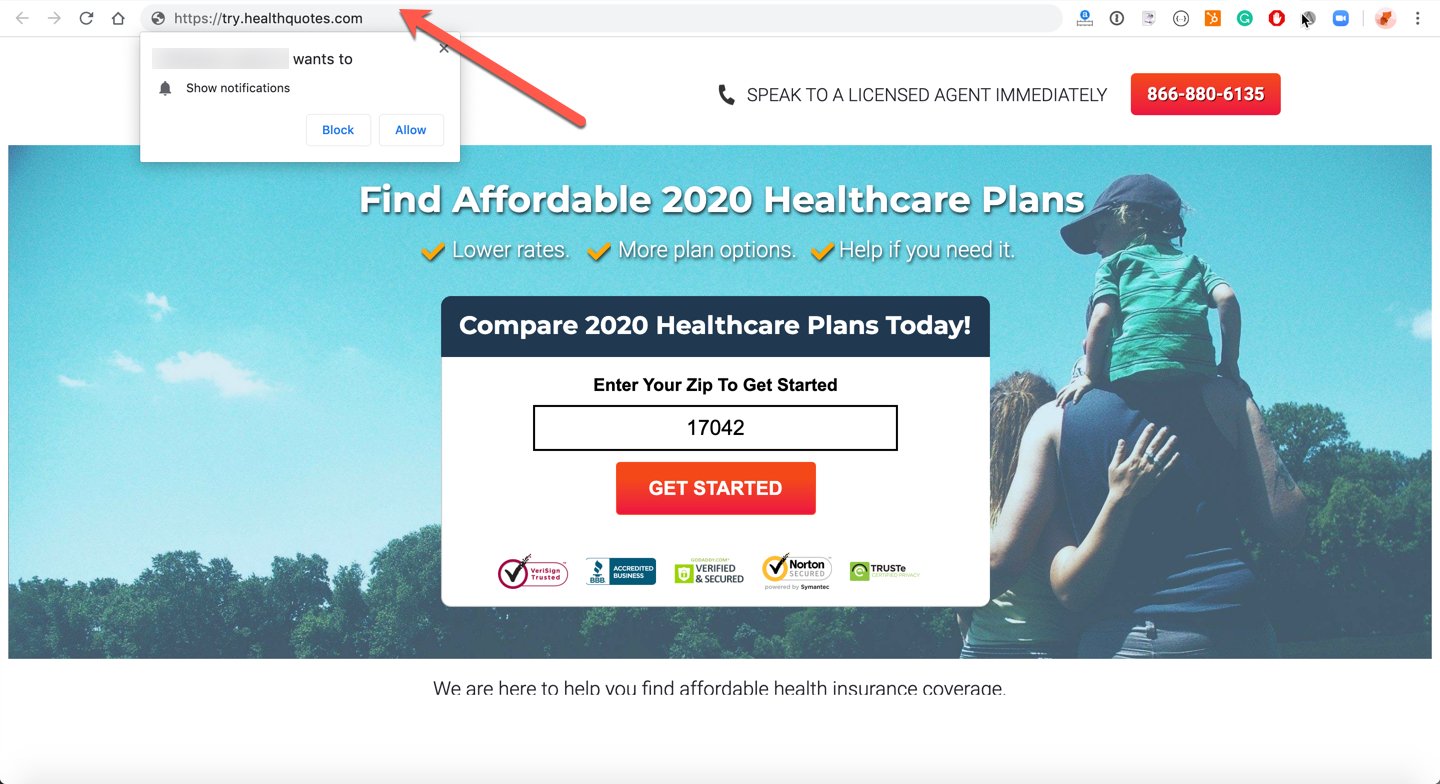Click the 866-880-6135 phone button

(x=1205, y=94)
